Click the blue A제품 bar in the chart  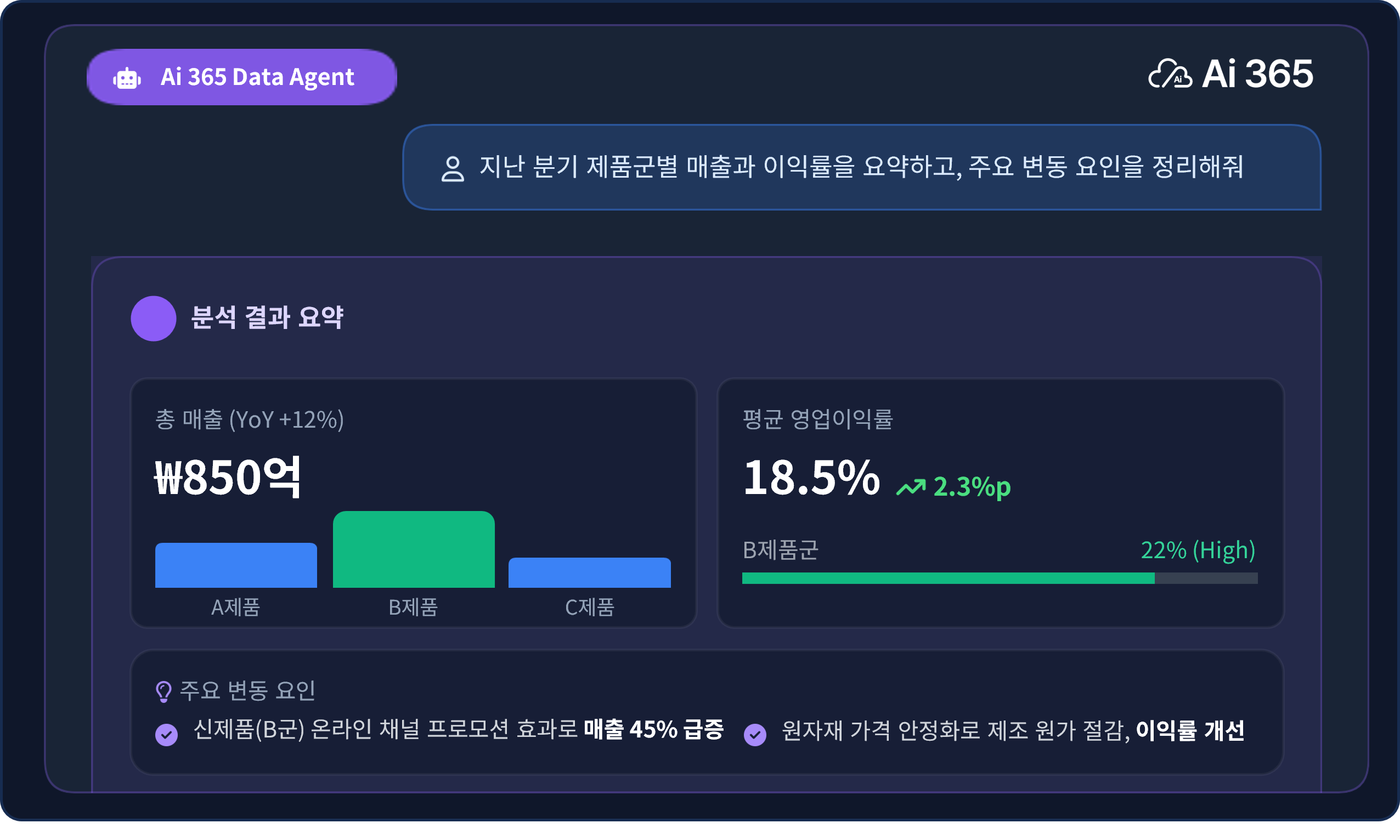pos(236,565)
